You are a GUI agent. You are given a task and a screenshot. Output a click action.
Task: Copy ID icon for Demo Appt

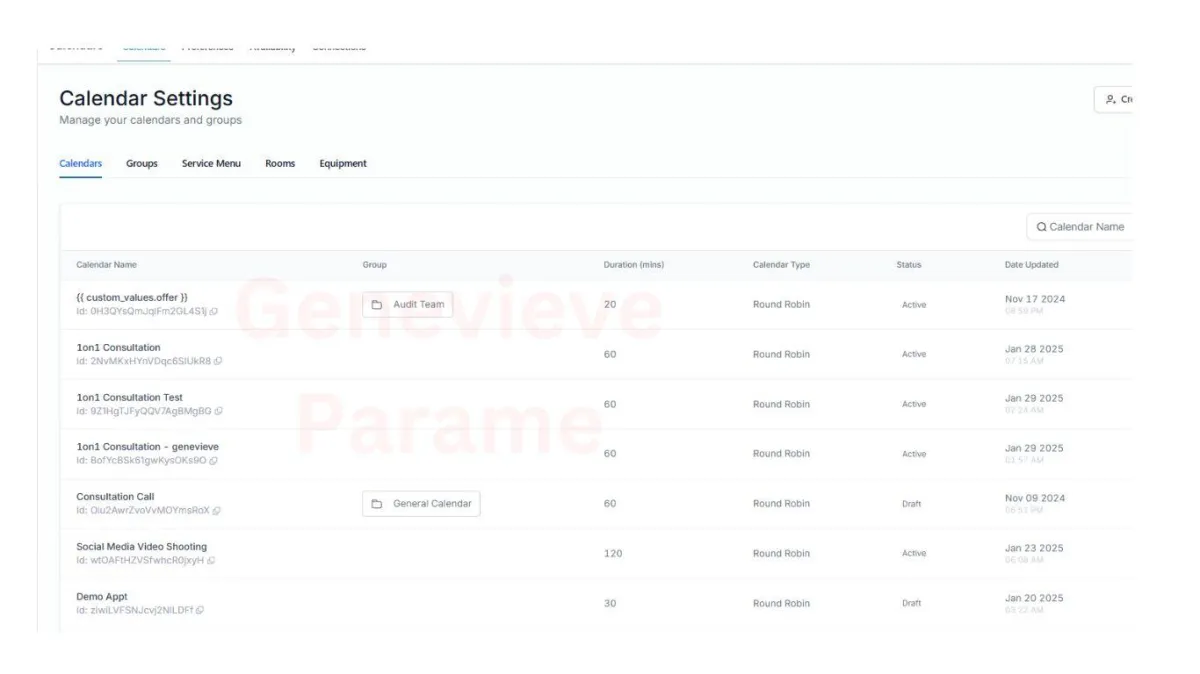pos(200,610)
